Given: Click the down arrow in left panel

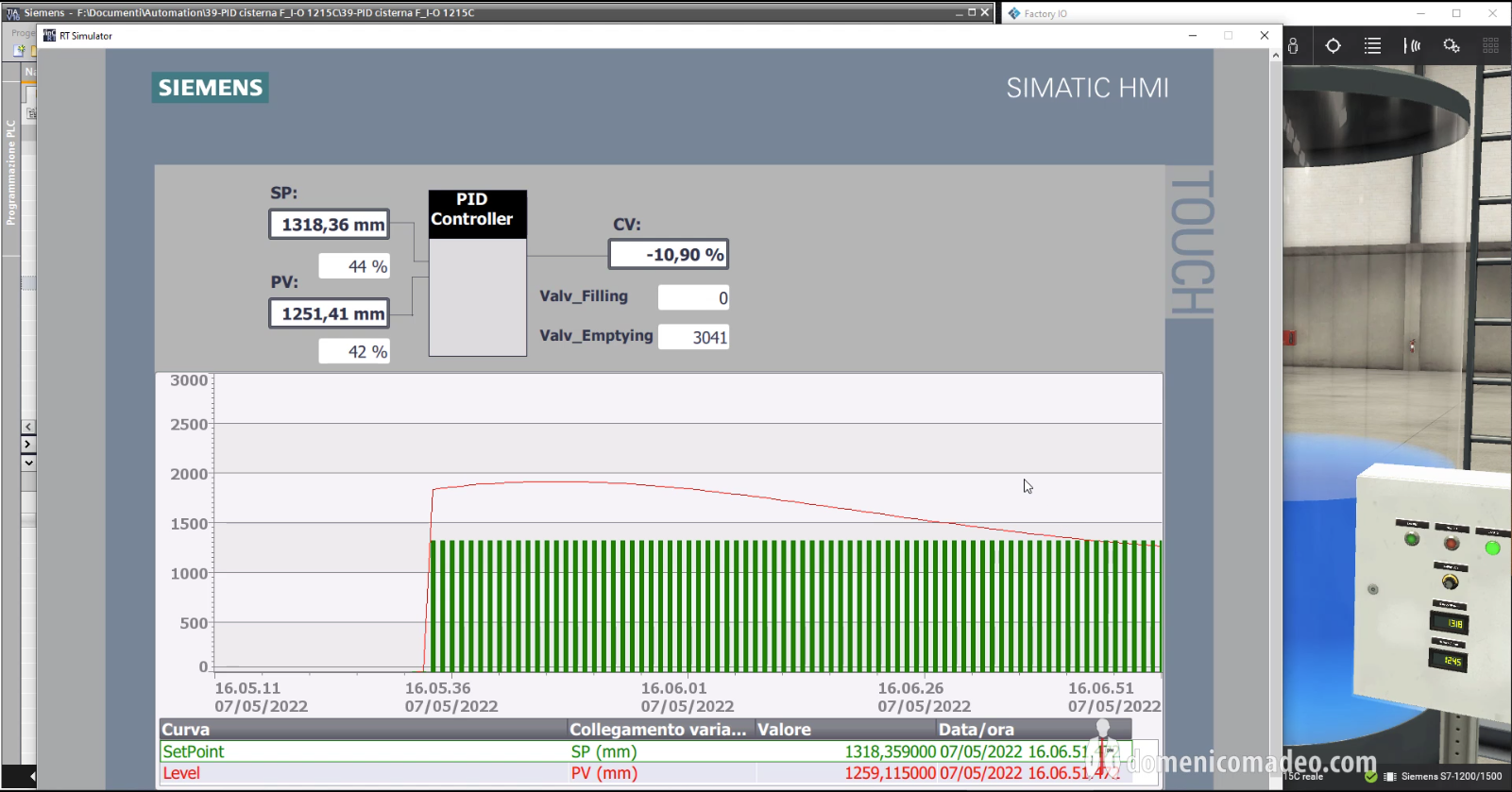Looking at the screenshot, I should point(28,463).
